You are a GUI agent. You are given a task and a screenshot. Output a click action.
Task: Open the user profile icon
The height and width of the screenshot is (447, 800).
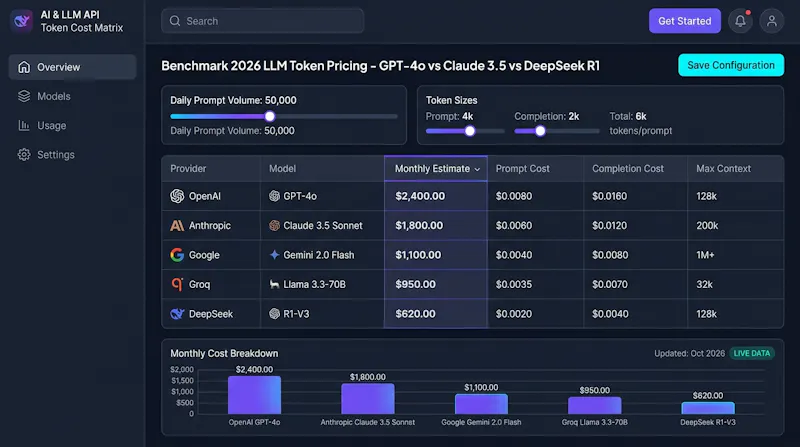771,21
